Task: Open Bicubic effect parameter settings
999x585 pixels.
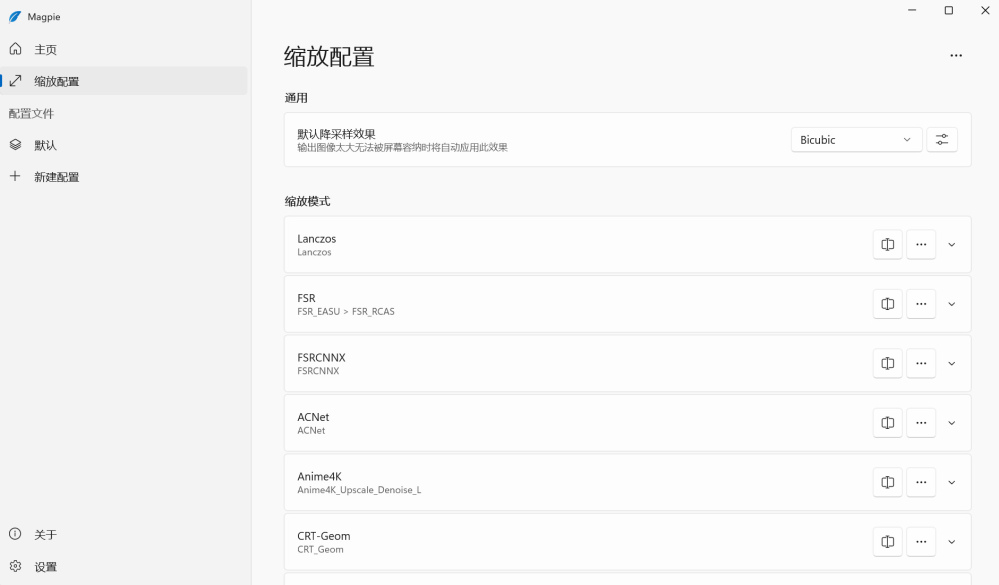Action: pos(942,140)
